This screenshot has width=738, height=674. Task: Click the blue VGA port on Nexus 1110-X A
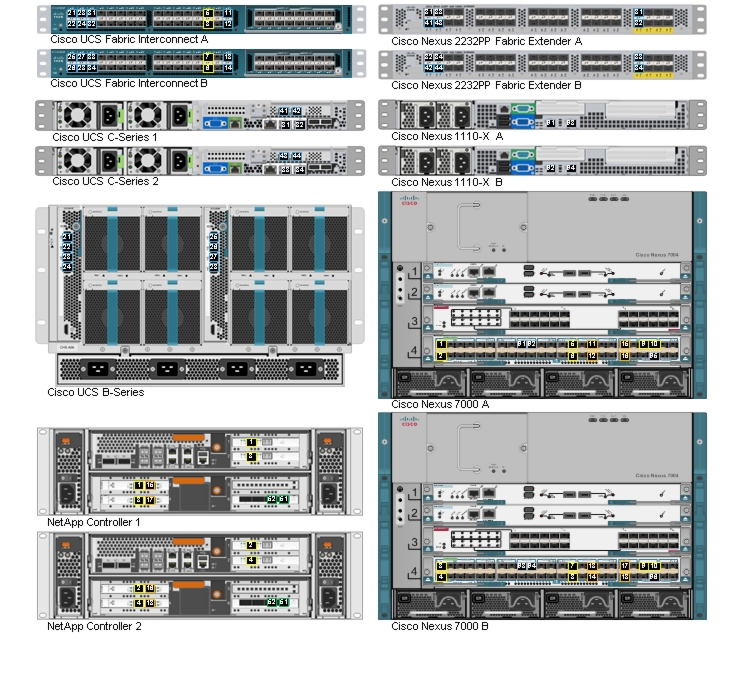click(522, 122)
